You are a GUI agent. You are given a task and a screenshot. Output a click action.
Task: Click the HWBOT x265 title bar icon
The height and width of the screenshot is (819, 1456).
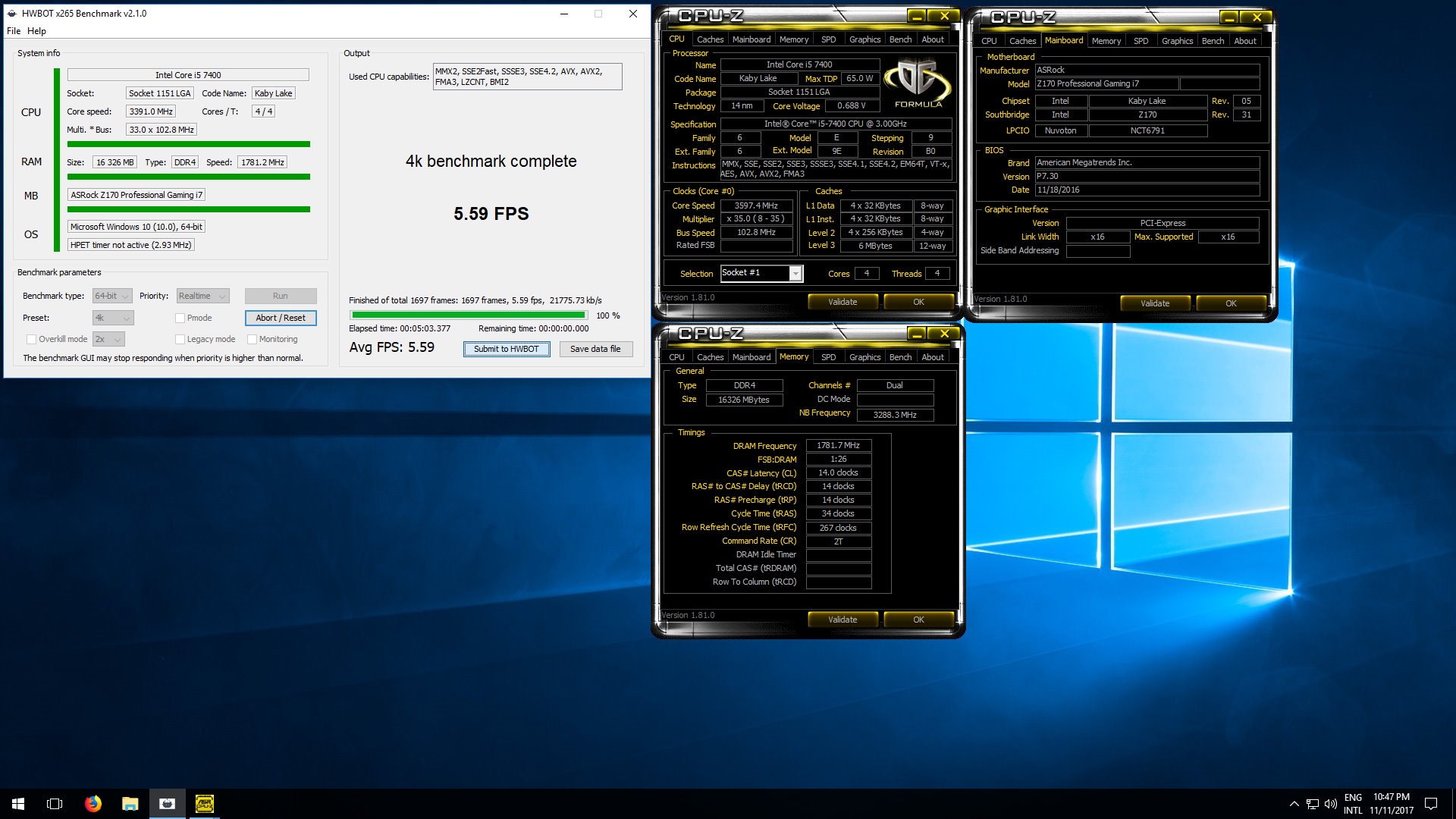coord(11,13)
